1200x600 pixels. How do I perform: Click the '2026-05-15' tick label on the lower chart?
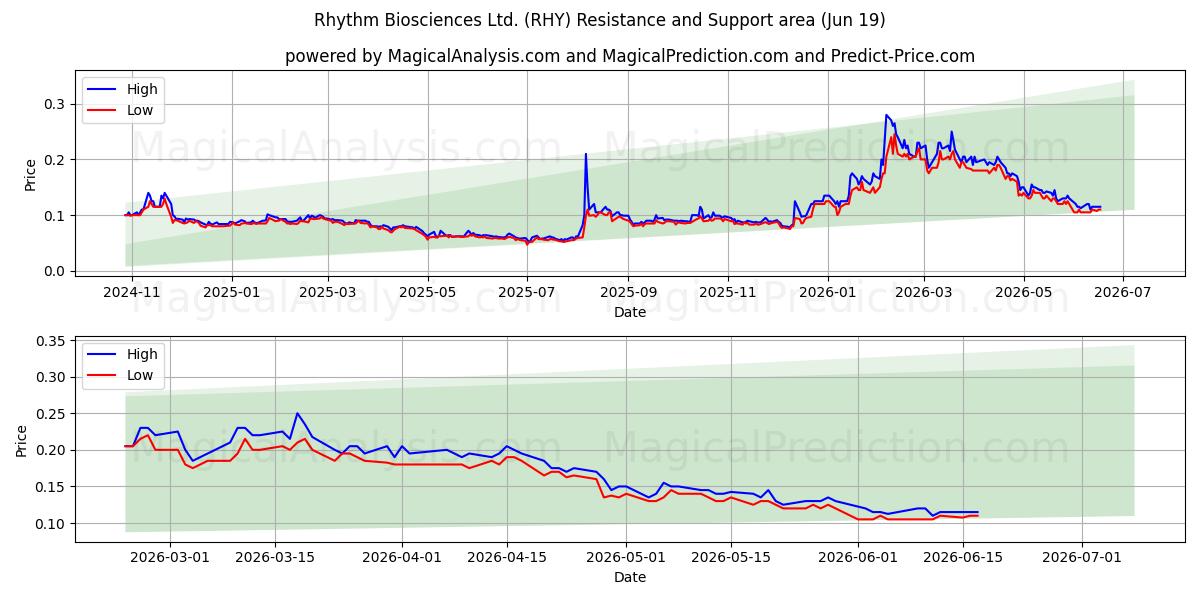click(733, 558)
